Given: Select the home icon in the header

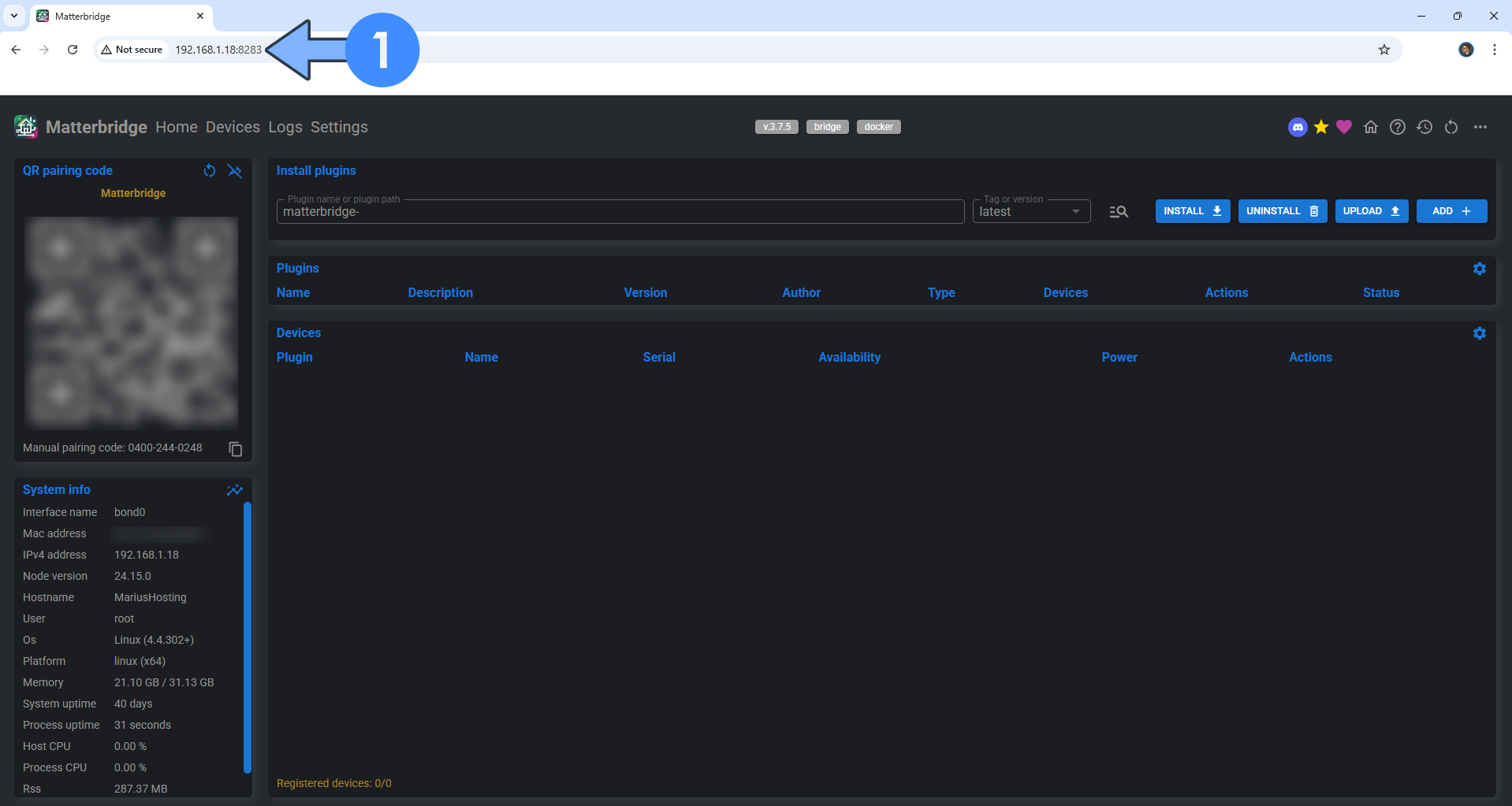Looking at the screenshot, I should (x=1371, y=127).
